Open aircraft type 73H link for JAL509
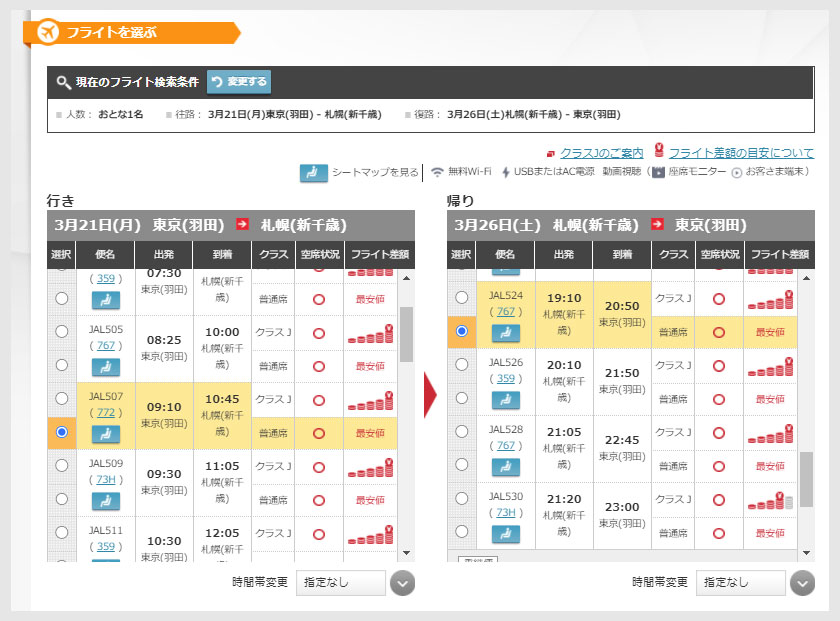This screenshot has height=621, width=840. click(x=106, y=480)
